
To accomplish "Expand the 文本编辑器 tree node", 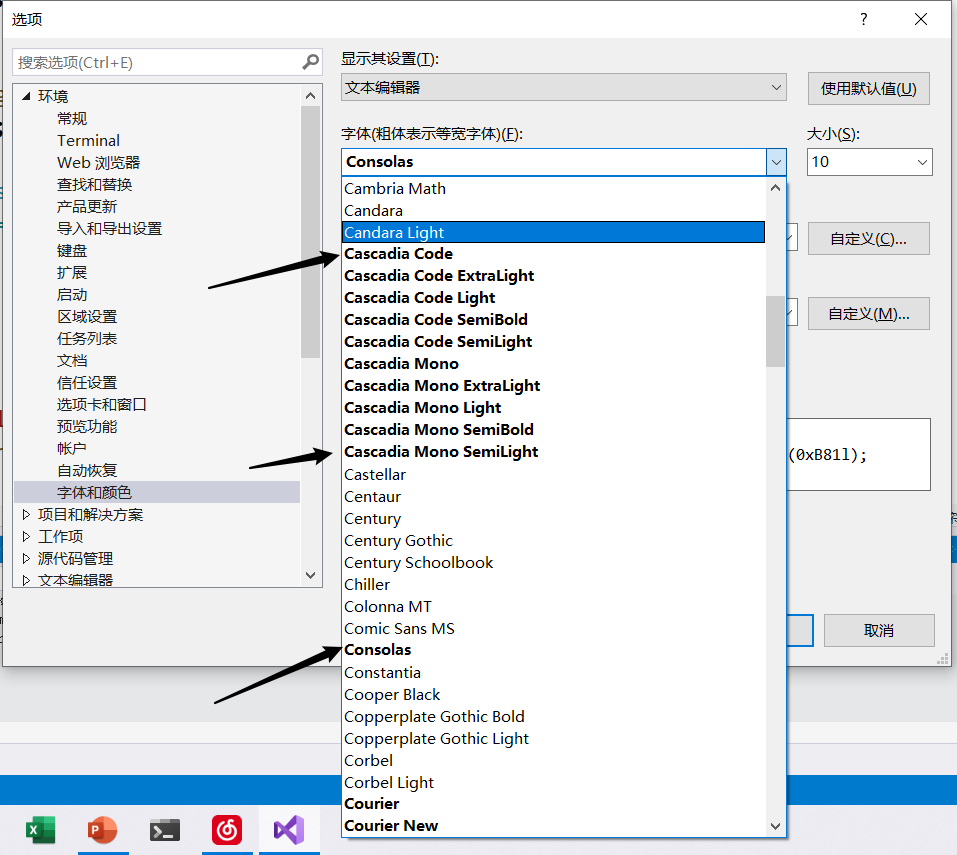I will (x=26, y=580).
